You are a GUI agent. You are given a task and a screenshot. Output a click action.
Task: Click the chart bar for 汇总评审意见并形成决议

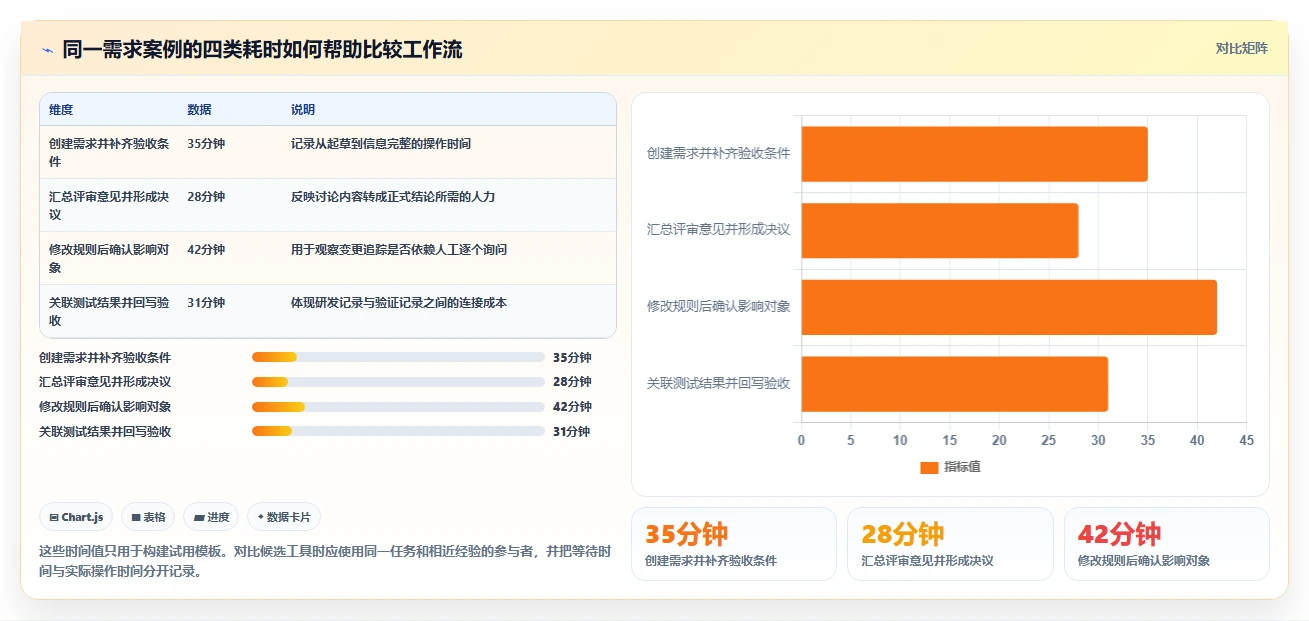pyautogui.click(x=940, y=230)
